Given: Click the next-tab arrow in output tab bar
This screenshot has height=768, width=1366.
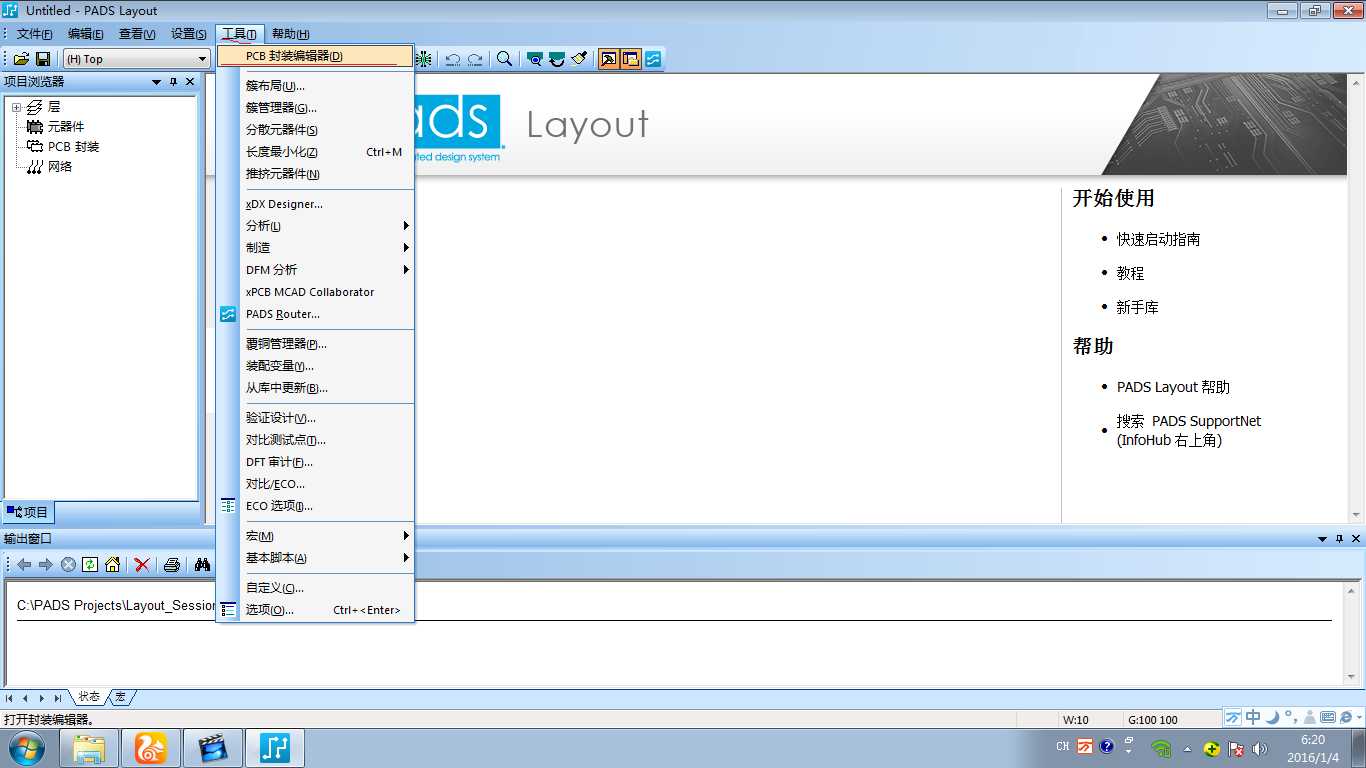Looking at the screenshot, I should click(x=42, y=698).
